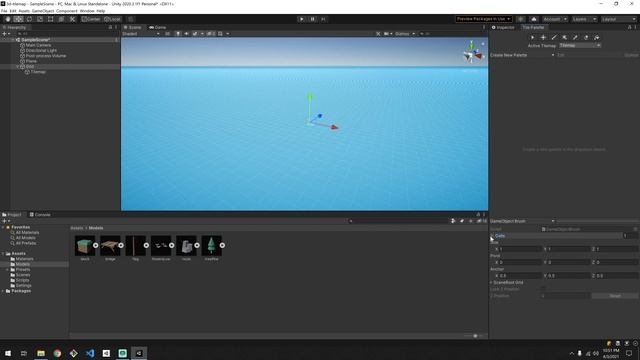This screenshot has height=360, width=640.
Task: Toggle scene audio in Scene toolbar
Action: 187,34
